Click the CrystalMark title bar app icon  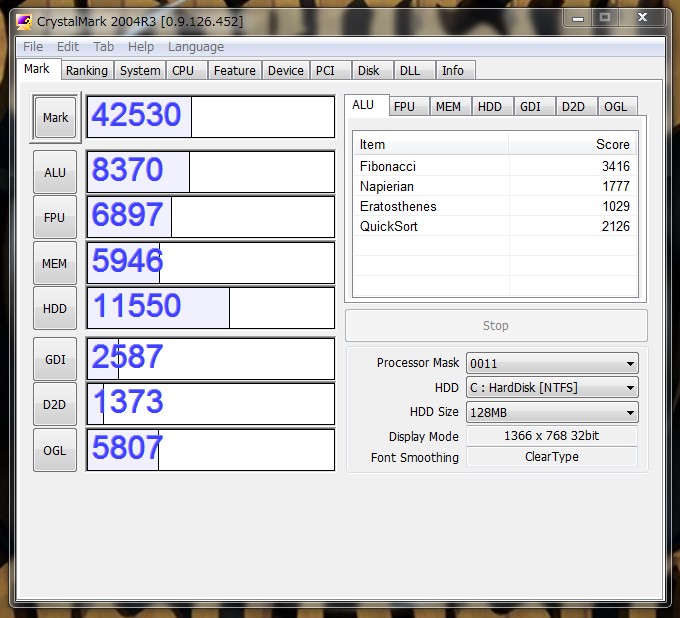click(24, 22)
